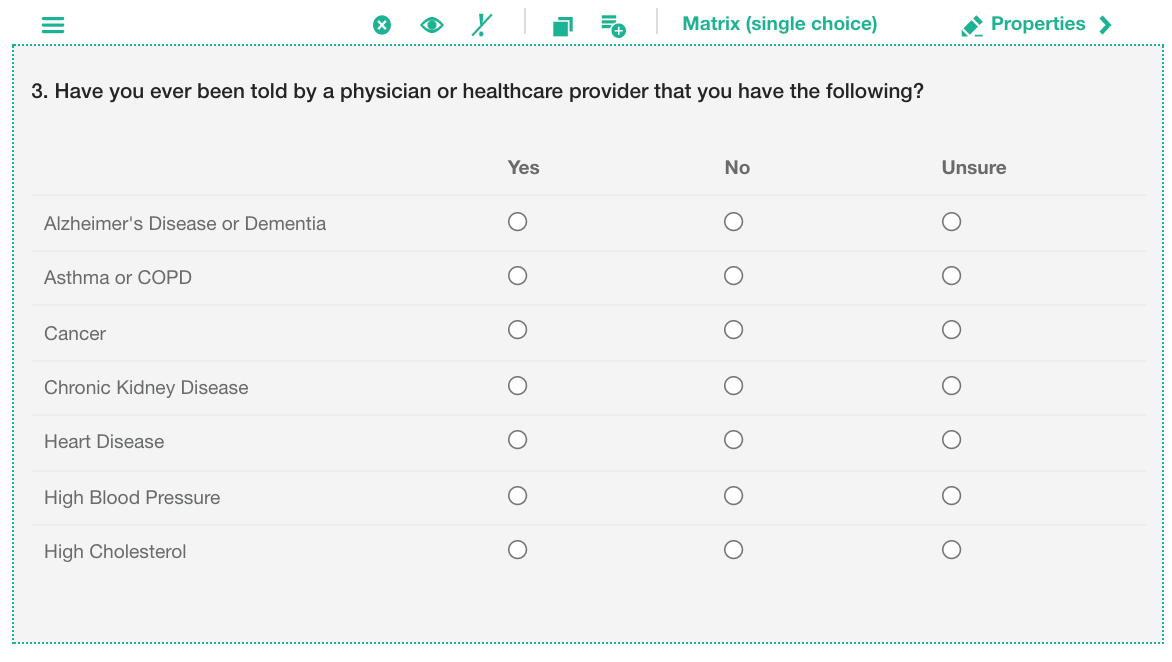
Task: Delete question with the X icon
Action: (382, 25)
